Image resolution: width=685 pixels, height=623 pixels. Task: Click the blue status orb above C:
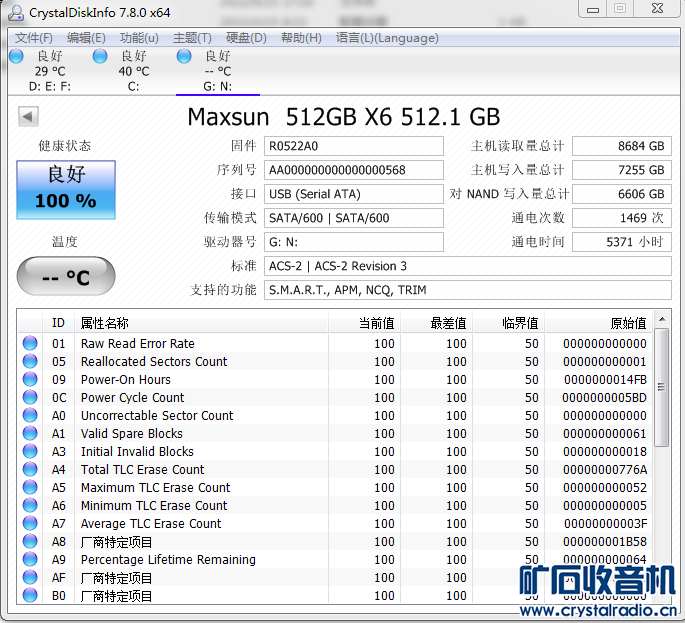(100, 56)
